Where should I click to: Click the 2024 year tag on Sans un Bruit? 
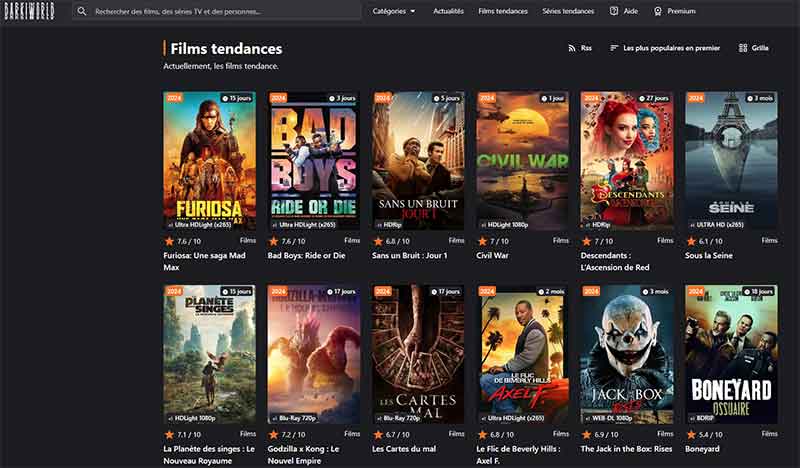pyautogui.click(x=382, y=98)
